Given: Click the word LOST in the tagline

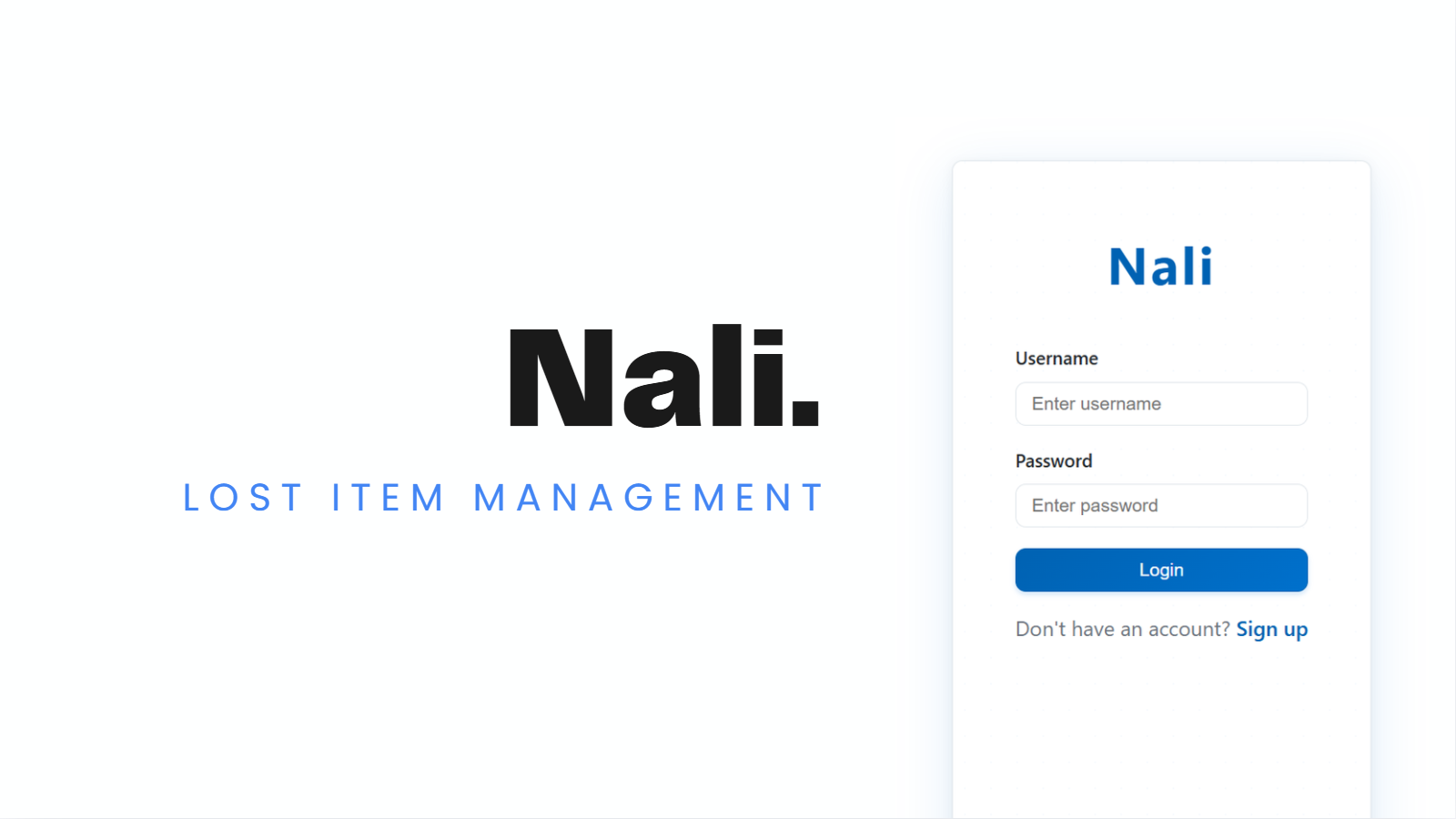Looking at the screenshot, I should [243, 498].
